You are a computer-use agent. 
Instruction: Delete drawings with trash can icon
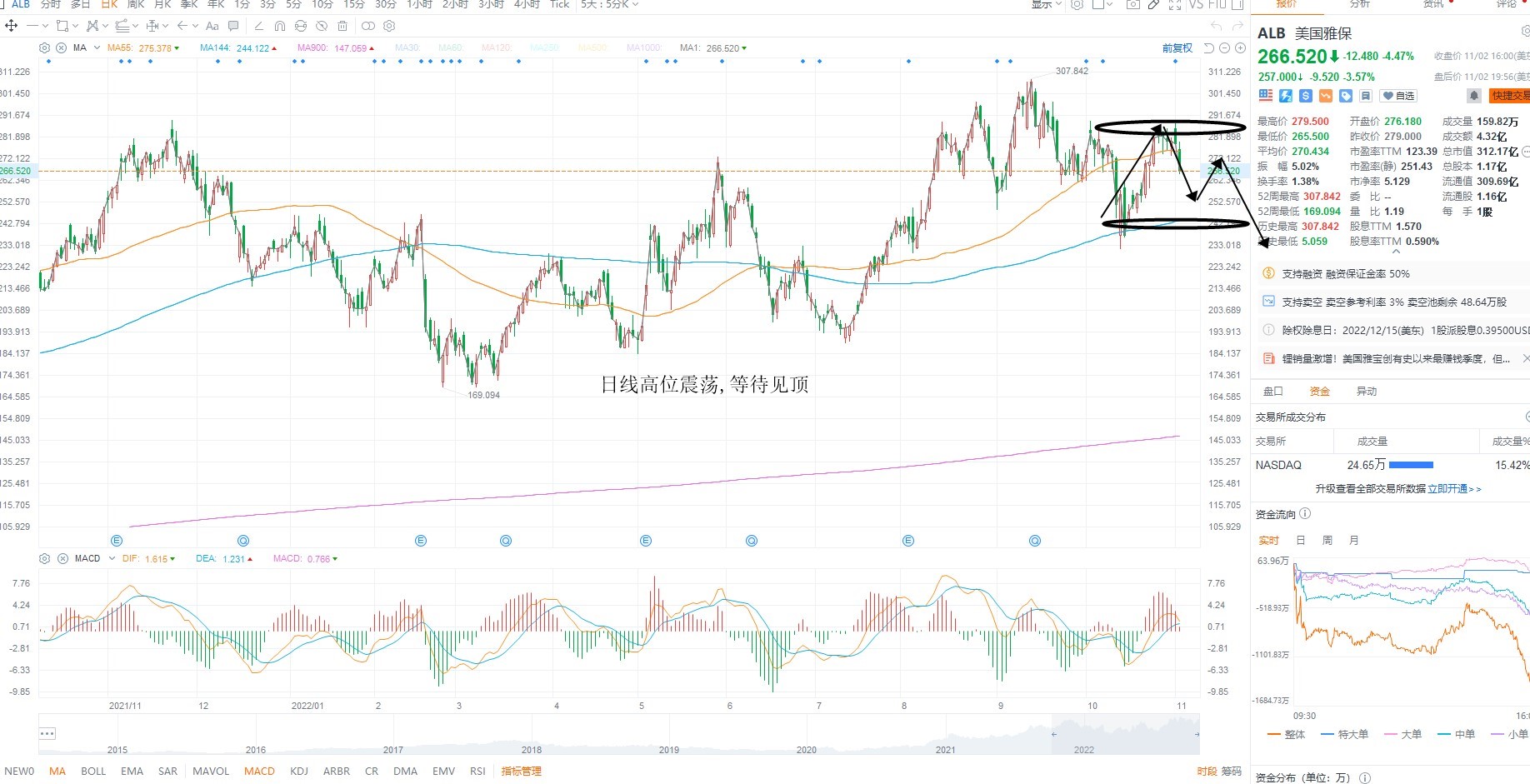[x=342, y=26]
